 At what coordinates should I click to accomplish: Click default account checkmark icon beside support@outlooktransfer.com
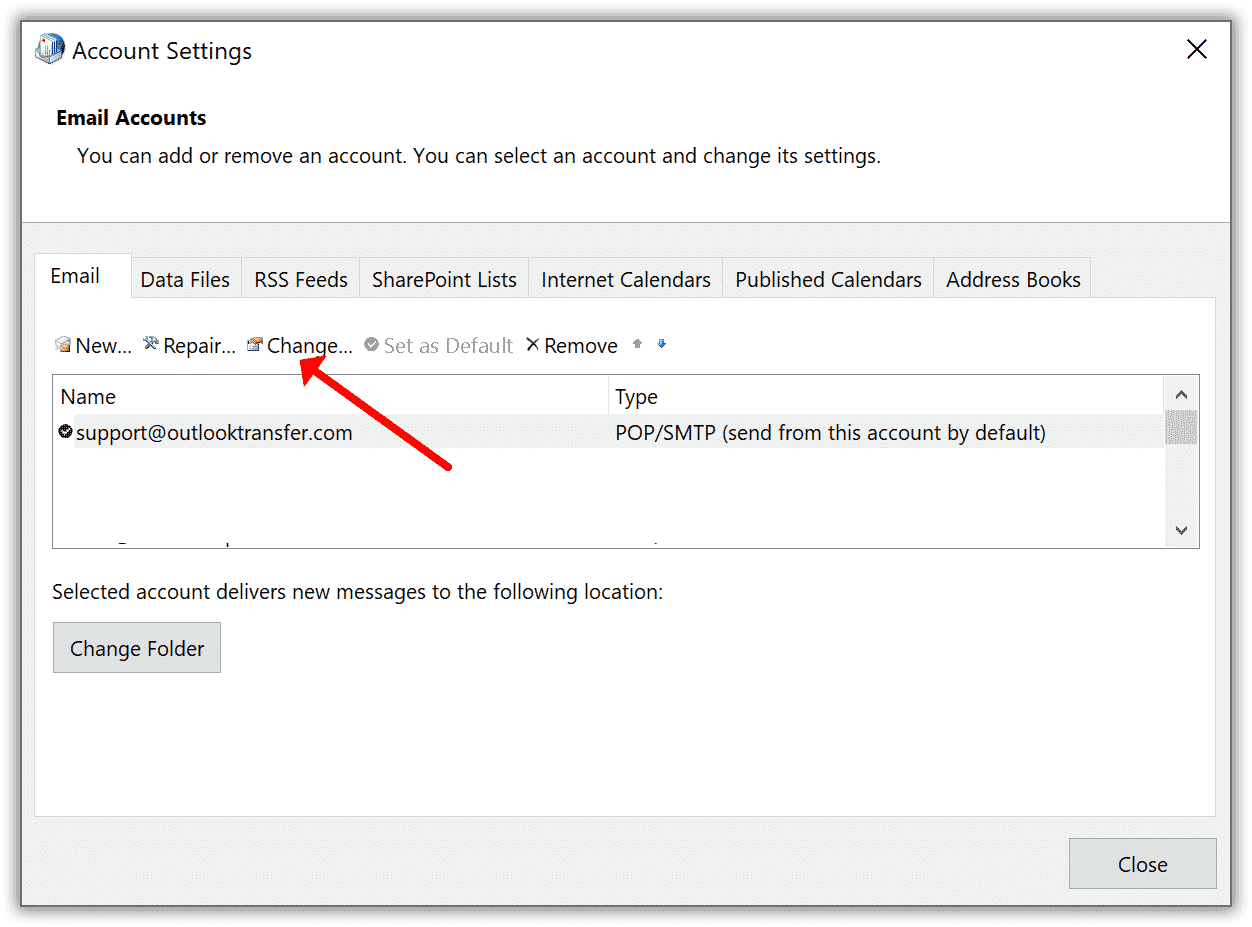[66, 431]
